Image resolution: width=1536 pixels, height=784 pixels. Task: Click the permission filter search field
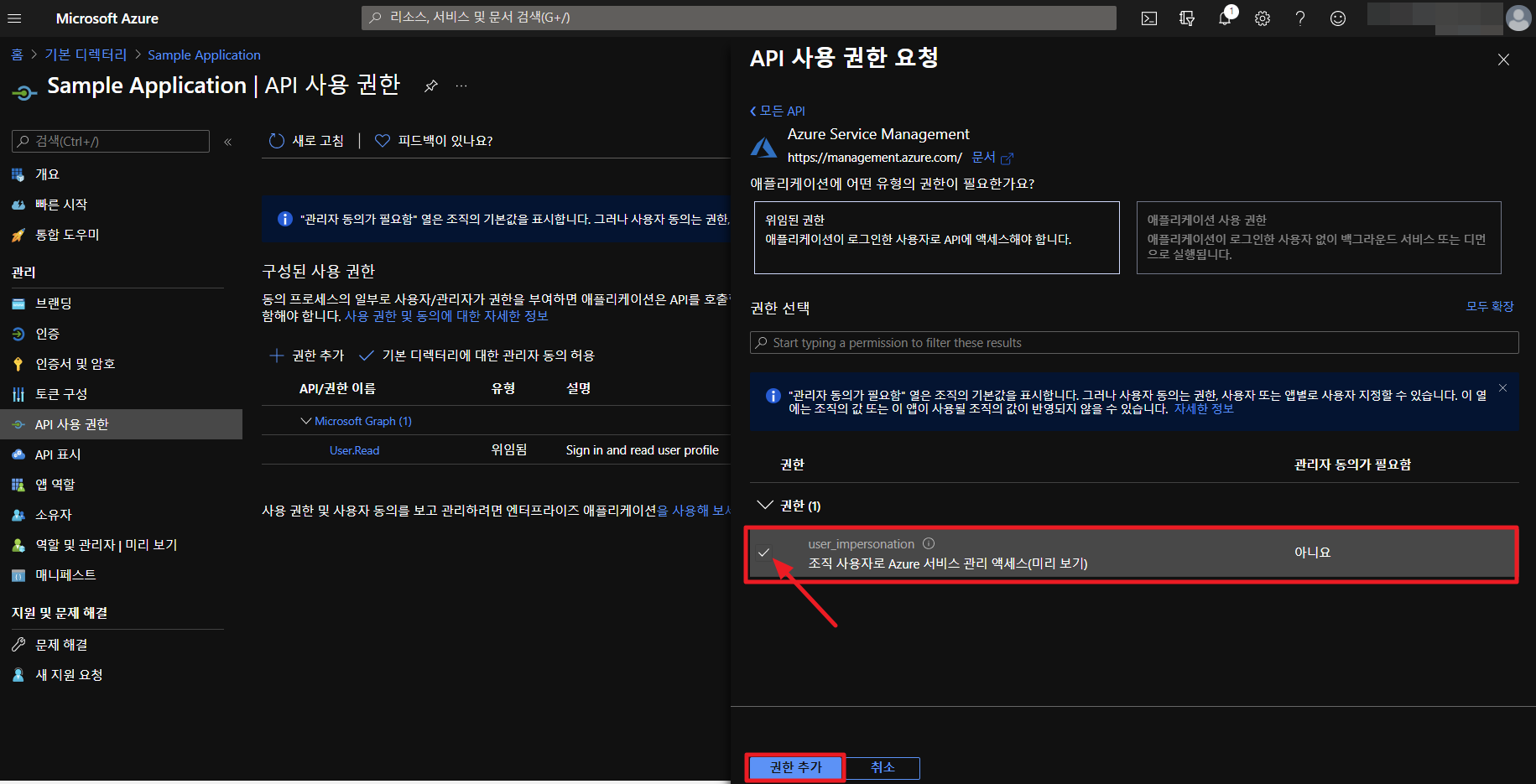click(x=1133, y=343)
